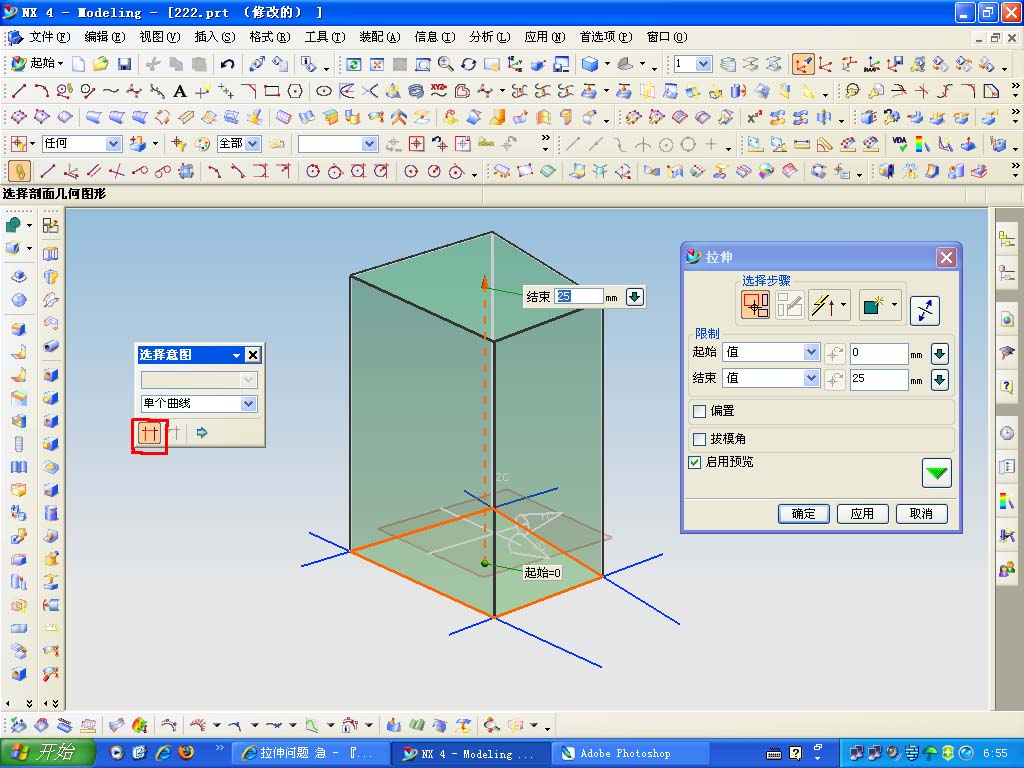Click the Expression x² icon
The image size is (1024, 768).
point(754,118)
